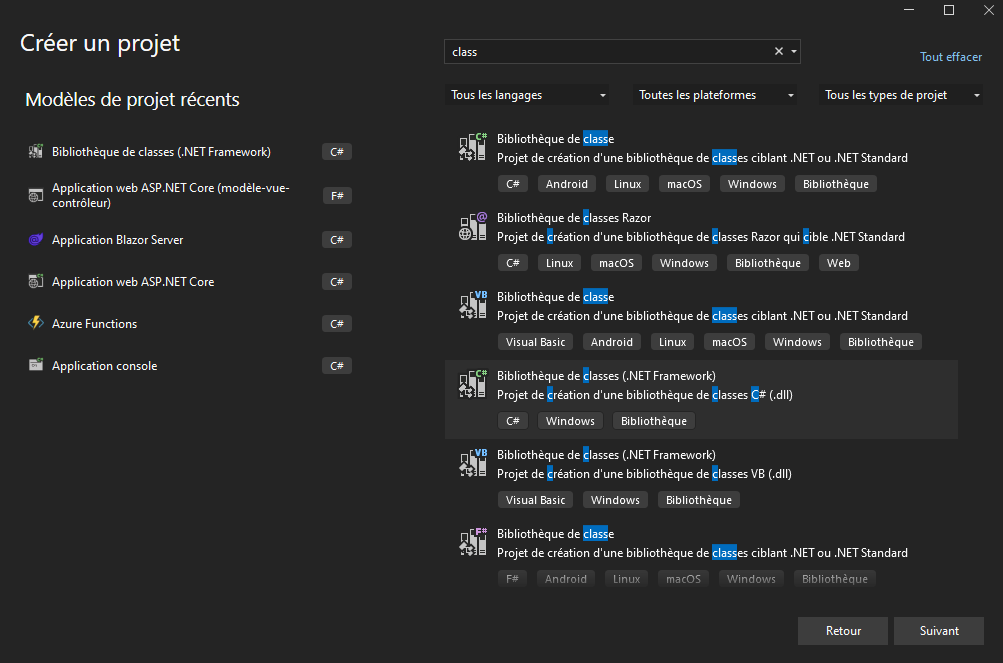Click the Blazor Server application icon
1003x663 pixels.
pyautogui.click(x=36, y=240)
